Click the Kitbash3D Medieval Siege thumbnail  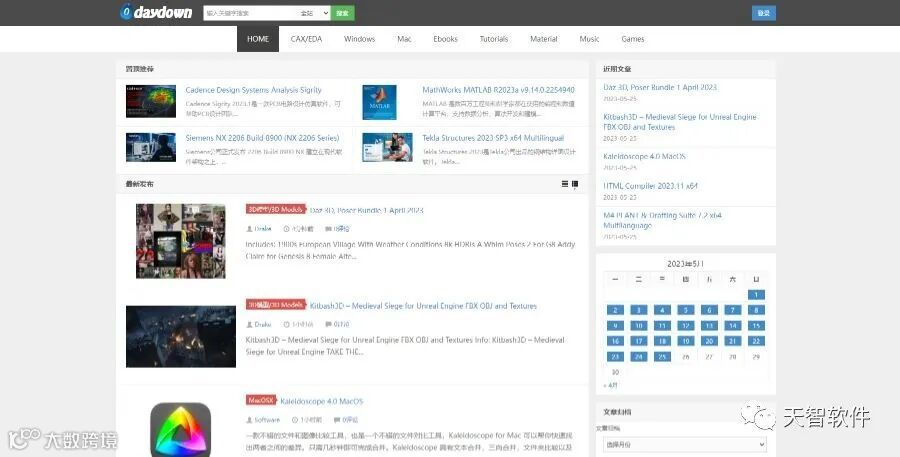[181, 336]
